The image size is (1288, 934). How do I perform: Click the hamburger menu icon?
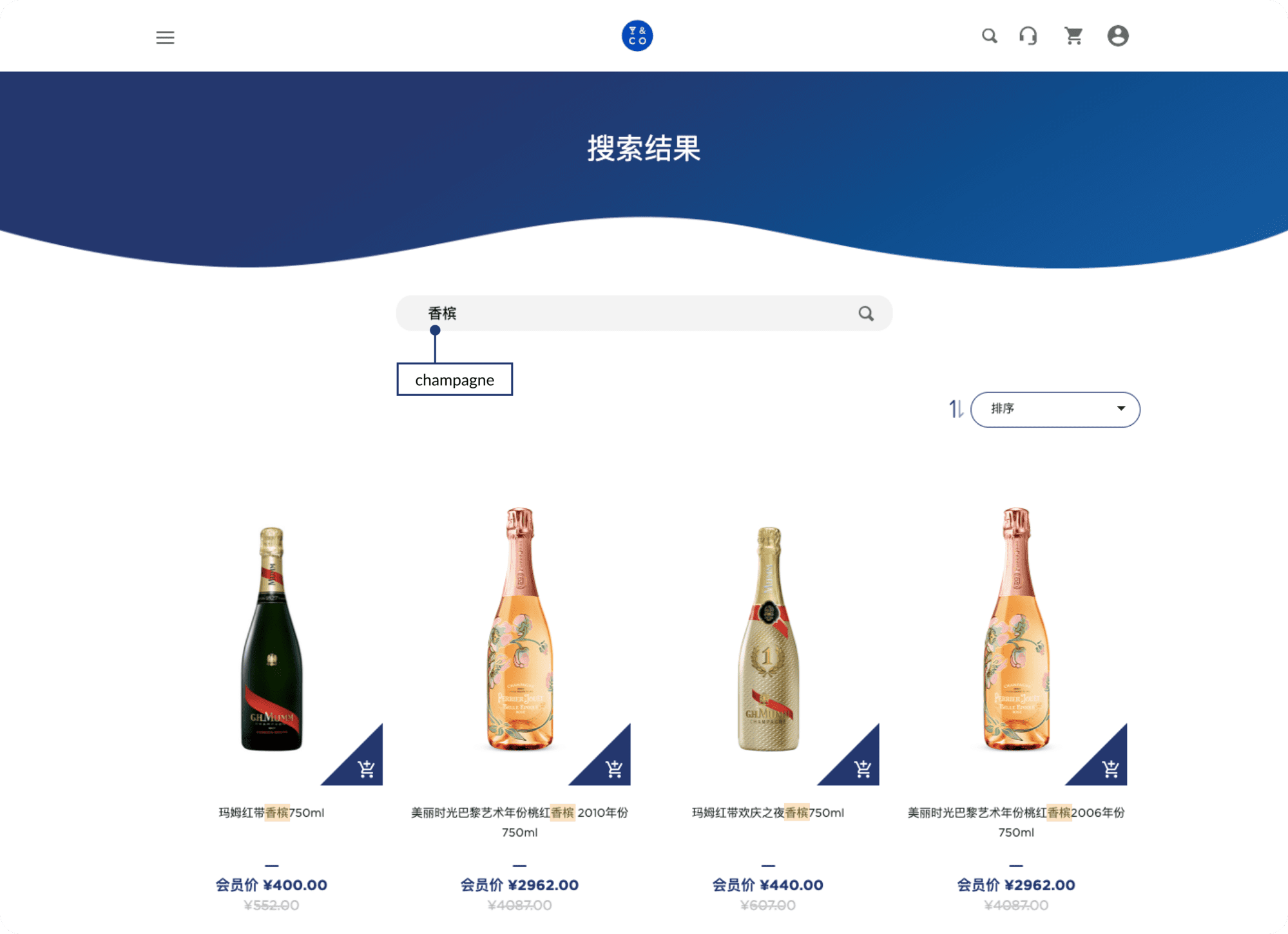pos(165,37)
